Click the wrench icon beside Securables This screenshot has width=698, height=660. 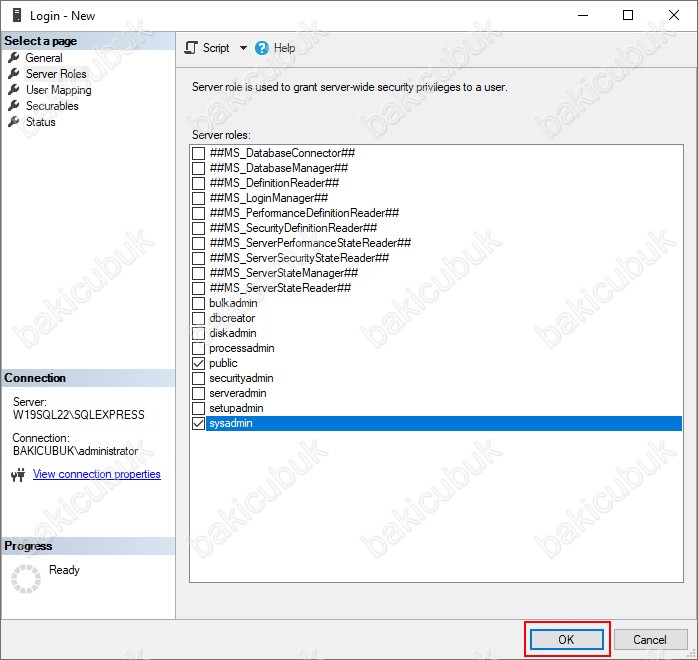(14, 106)
